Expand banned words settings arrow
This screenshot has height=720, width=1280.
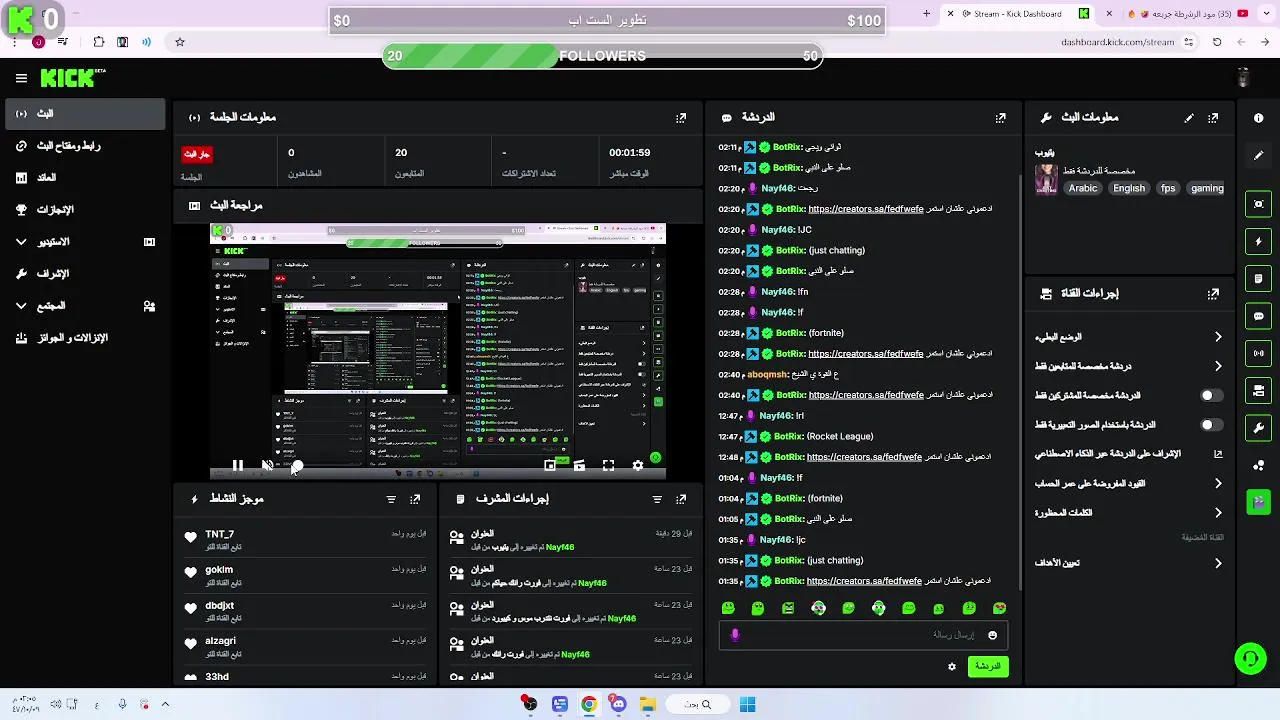click(1217, 513)
